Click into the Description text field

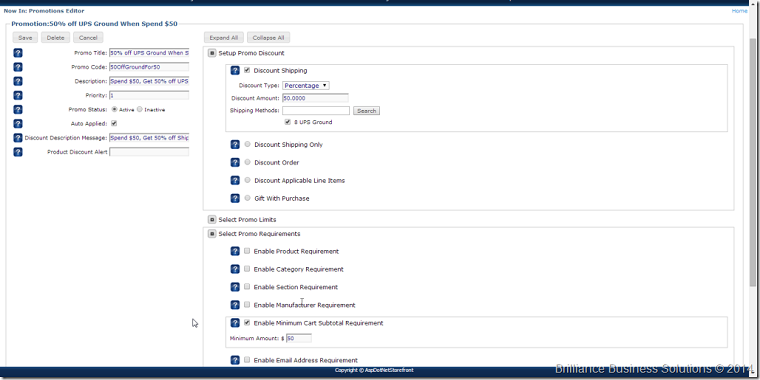(149, 81)
